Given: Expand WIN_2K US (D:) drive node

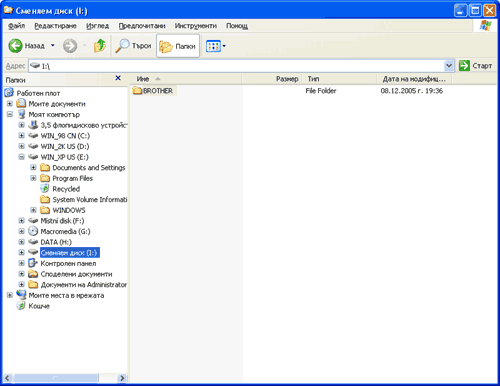Looking at the screenshot, I should [x=22, y=146].
